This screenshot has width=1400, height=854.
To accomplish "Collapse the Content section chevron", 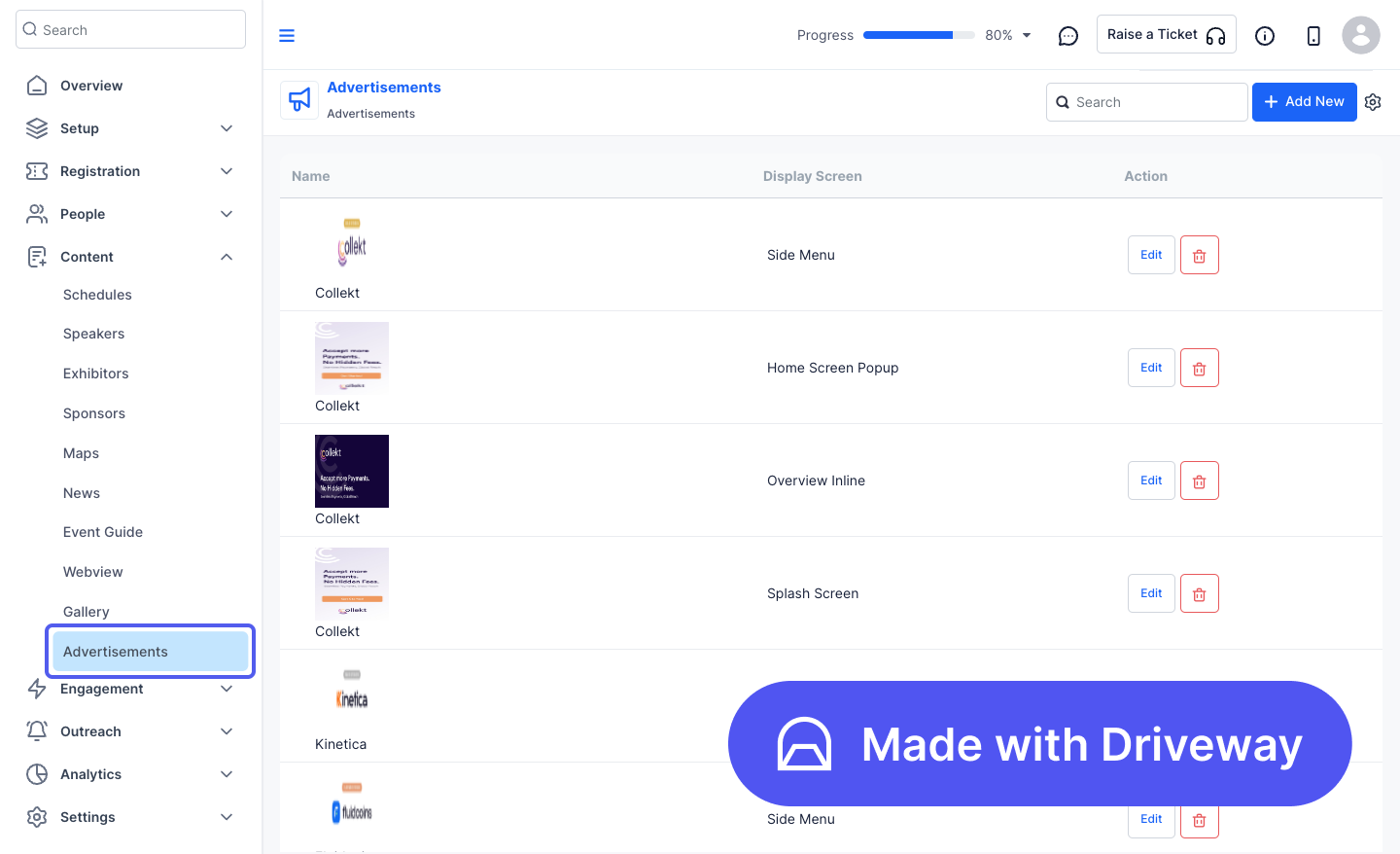I will click(227, 257).
